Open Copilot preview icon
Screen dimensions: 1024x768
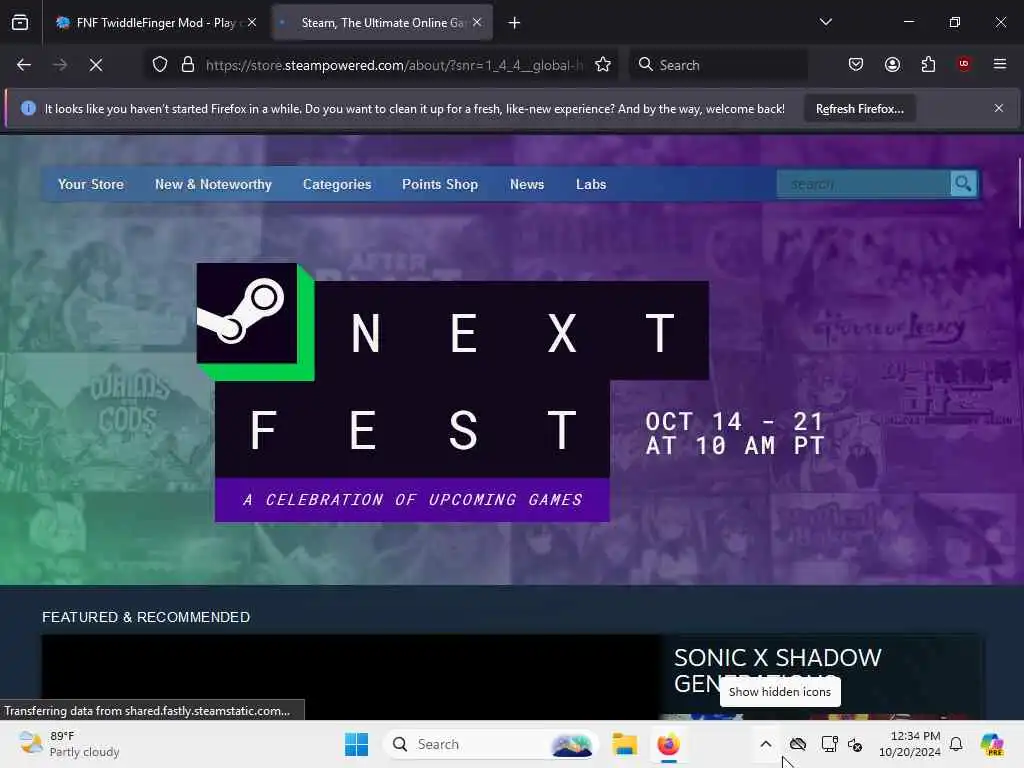[x=992, y=744]
